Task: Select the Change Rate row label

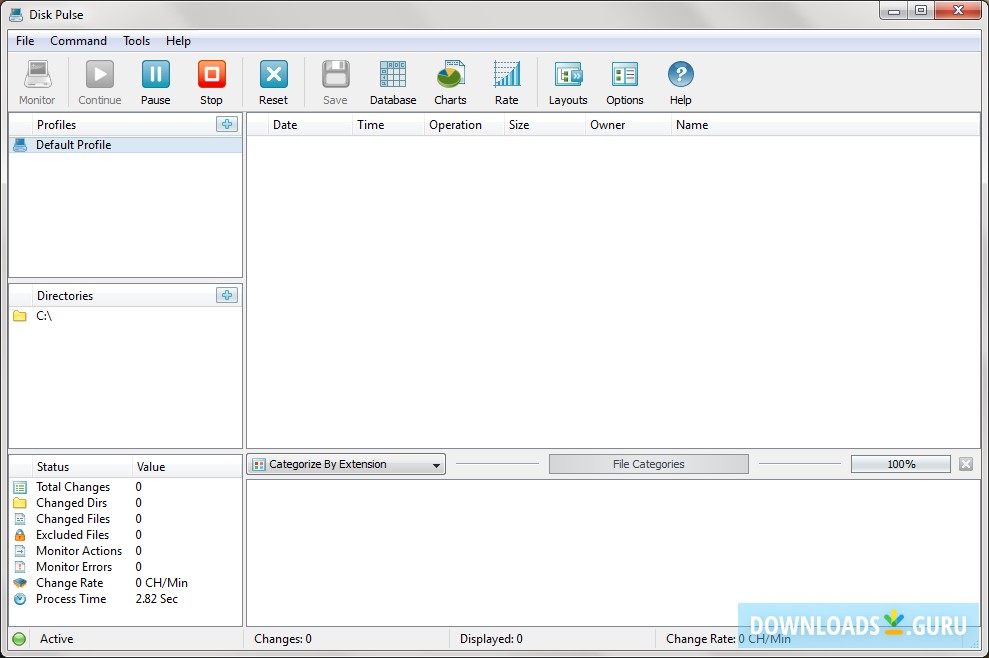Action: pyautogui.click(x=69, y=583)
